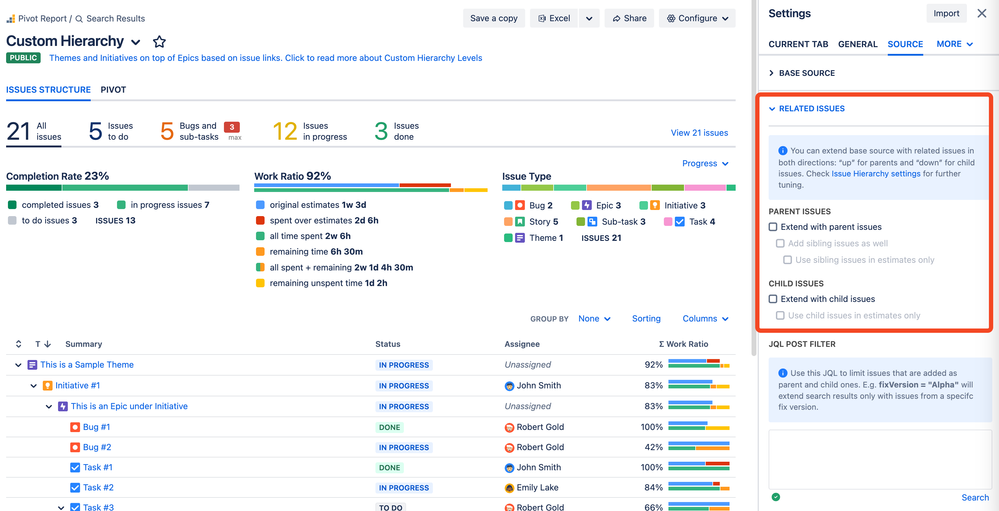The image size is (999, 511).
Task: Enable Extend with child issues
Action: [x=773, y=299]
